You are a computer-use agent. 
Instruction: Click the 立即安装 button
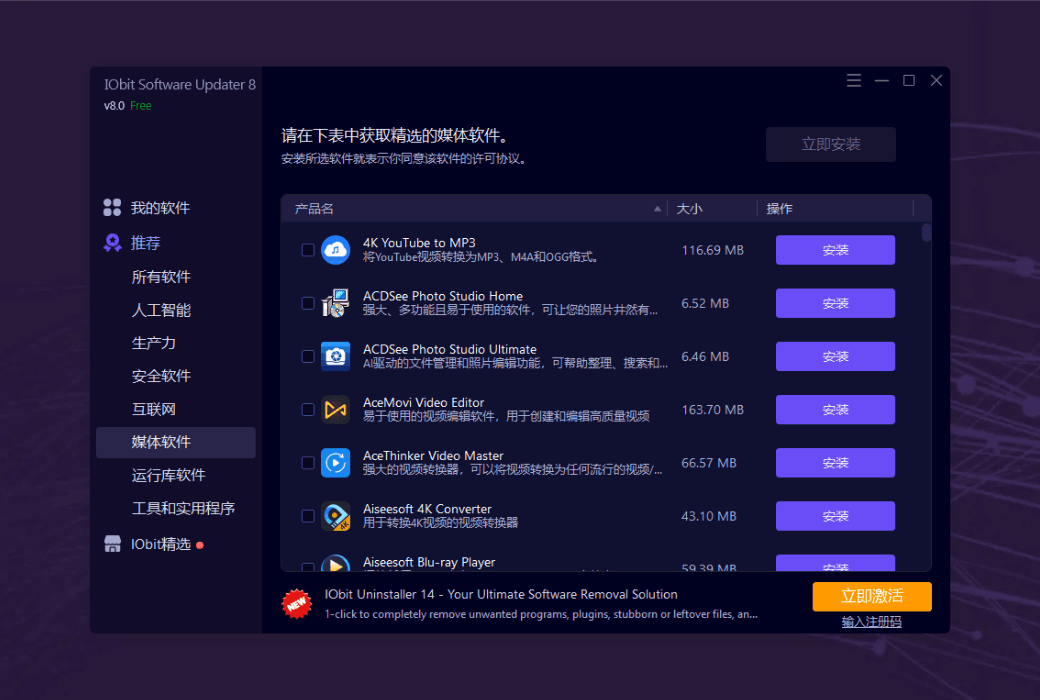tap(830, 144)
